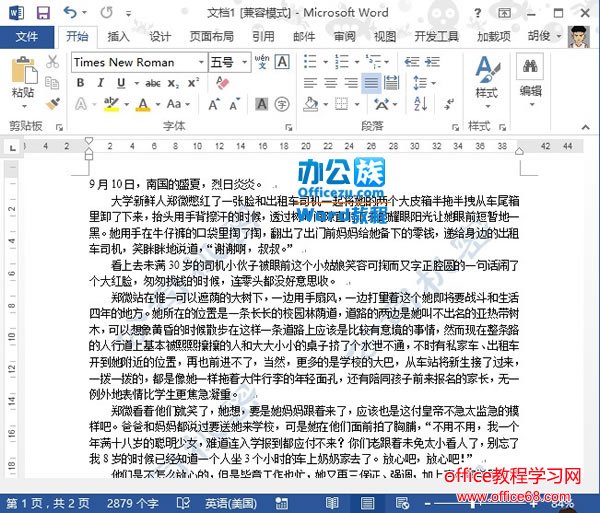Open the Word Help question mark
Screen dimensions: 600x513
tap(477, 13)
